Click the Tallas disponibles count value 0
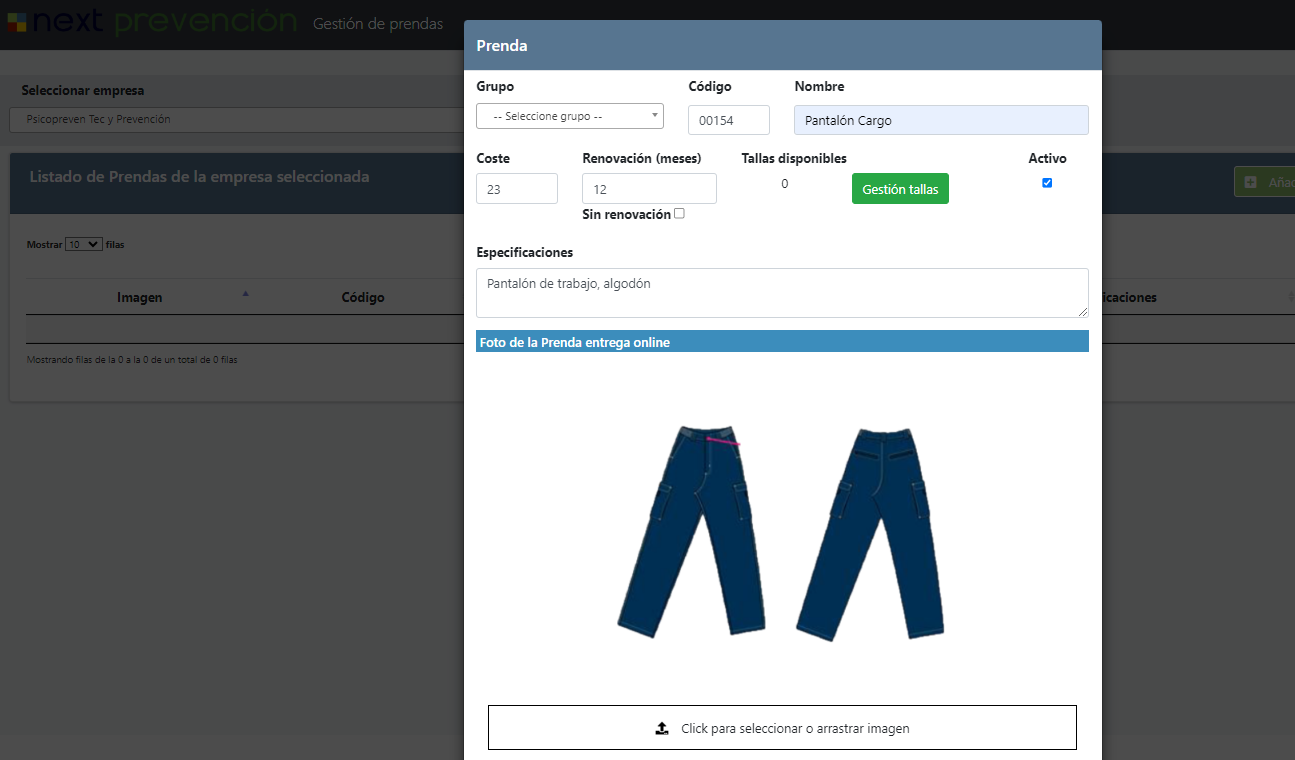 coord(785,184)
